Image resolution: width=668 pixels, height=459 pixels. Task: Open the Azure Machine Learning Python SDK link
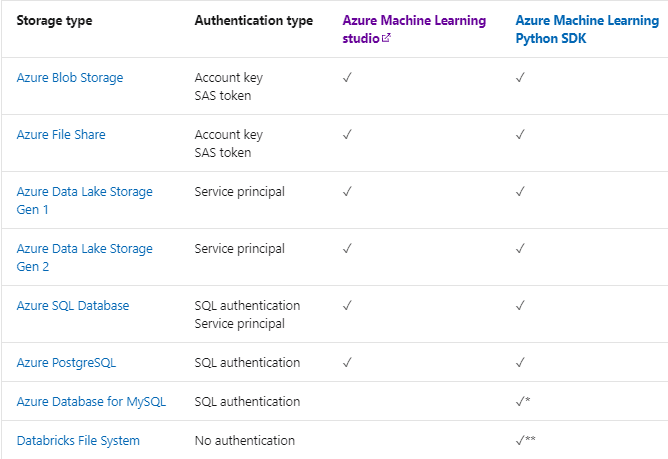tap(587, 29)
